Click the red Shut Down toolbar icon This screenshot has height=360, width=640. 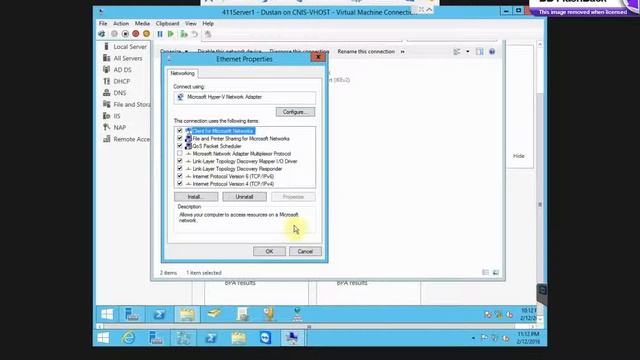coord(136,34)
